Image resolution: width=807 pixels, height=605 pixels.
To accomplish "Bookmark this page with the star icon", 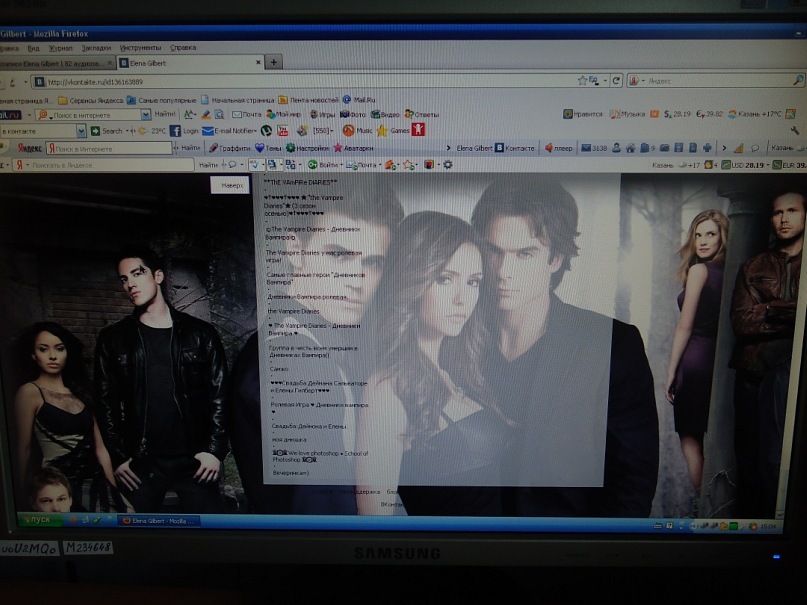I will [582, 80].
